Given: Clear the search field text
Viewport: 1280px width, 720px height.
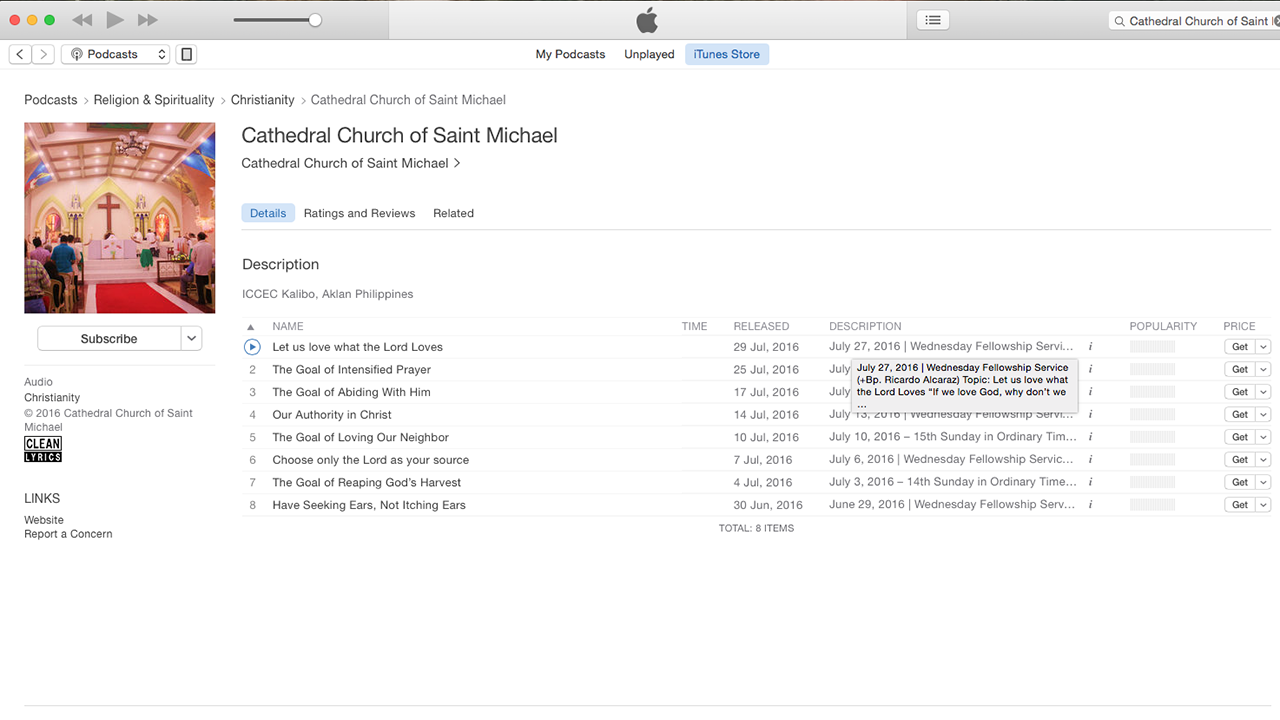Looking at the screenshot, I should pyautogui.click(x=1276, y=21).
